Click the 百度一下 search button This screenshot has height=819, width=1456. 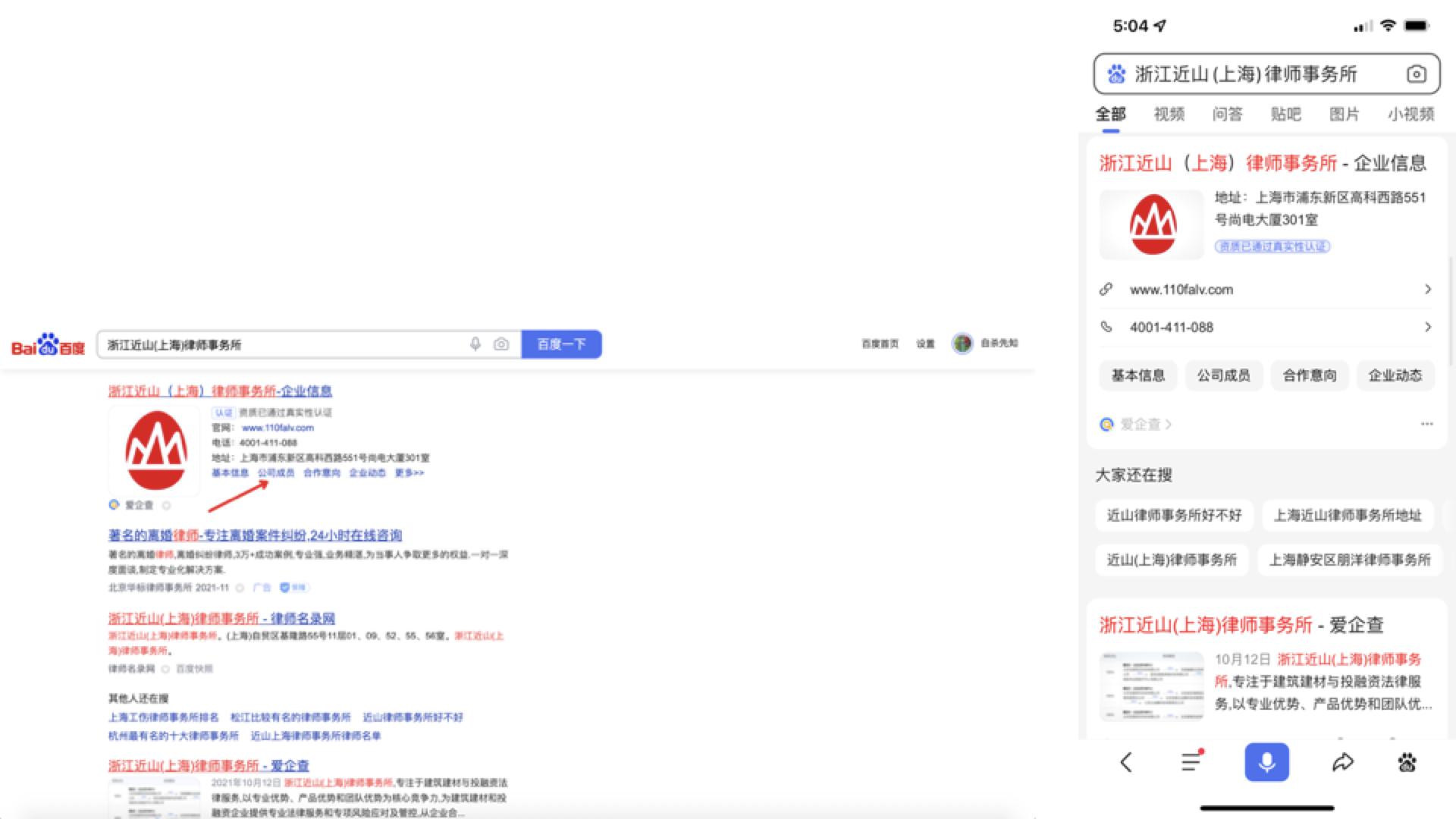tap(561, 344)
